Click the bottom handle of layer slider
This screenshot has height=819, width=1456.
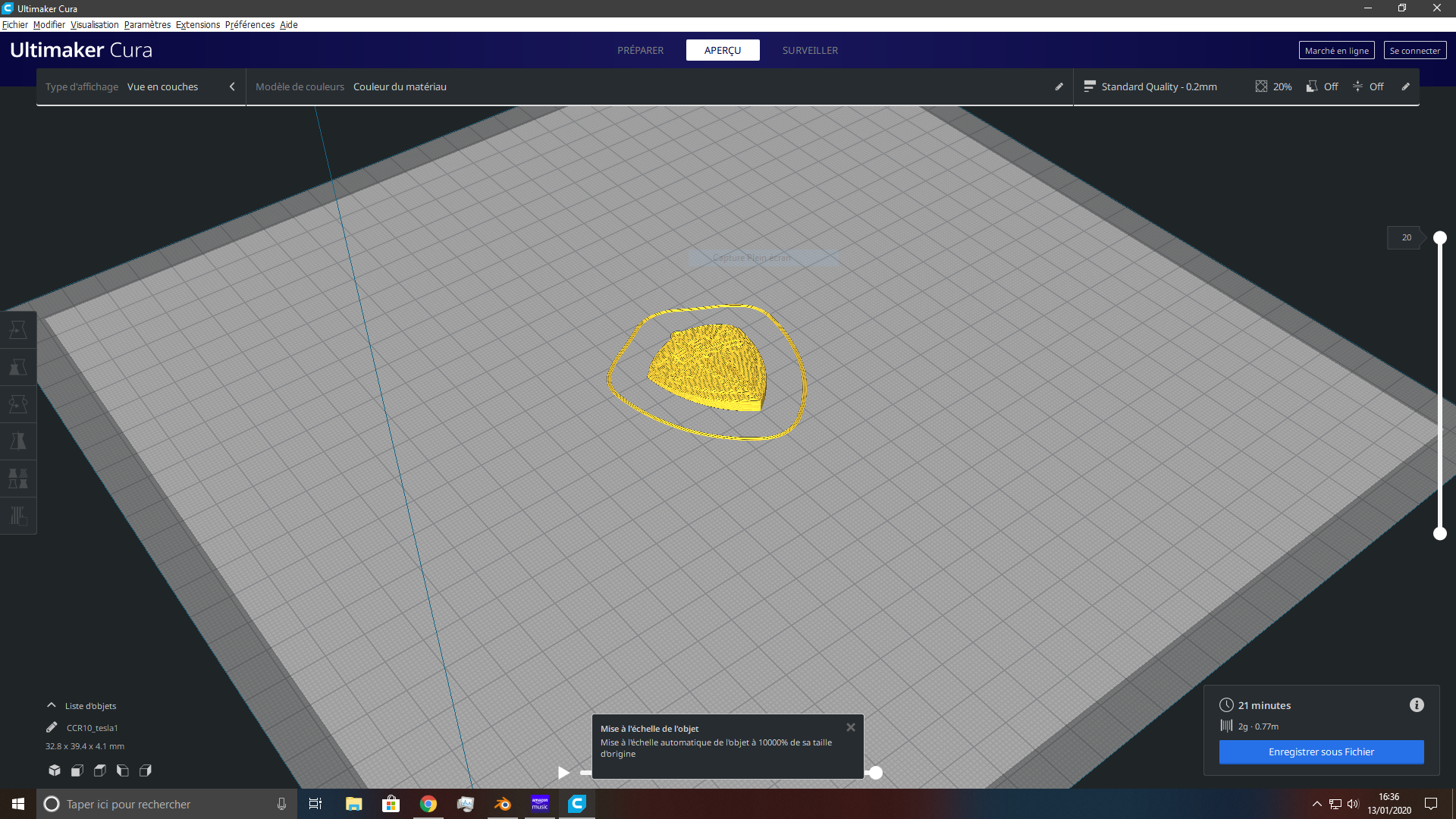click(1439, 534)
